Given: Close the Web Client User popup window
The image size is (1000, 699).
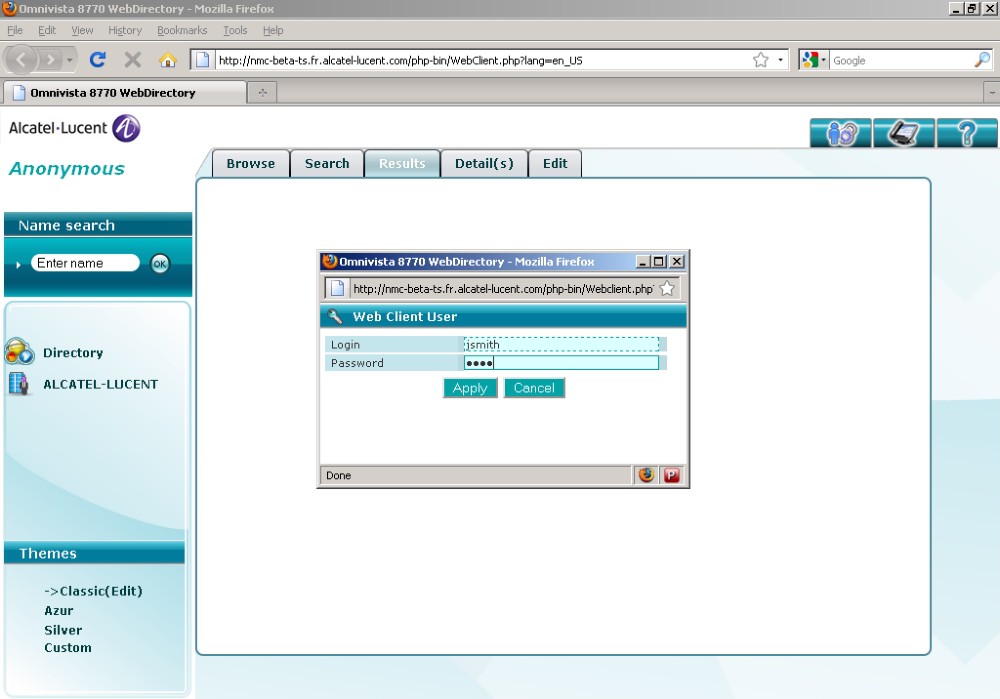Looking at the screenshot, I should 677,261.
